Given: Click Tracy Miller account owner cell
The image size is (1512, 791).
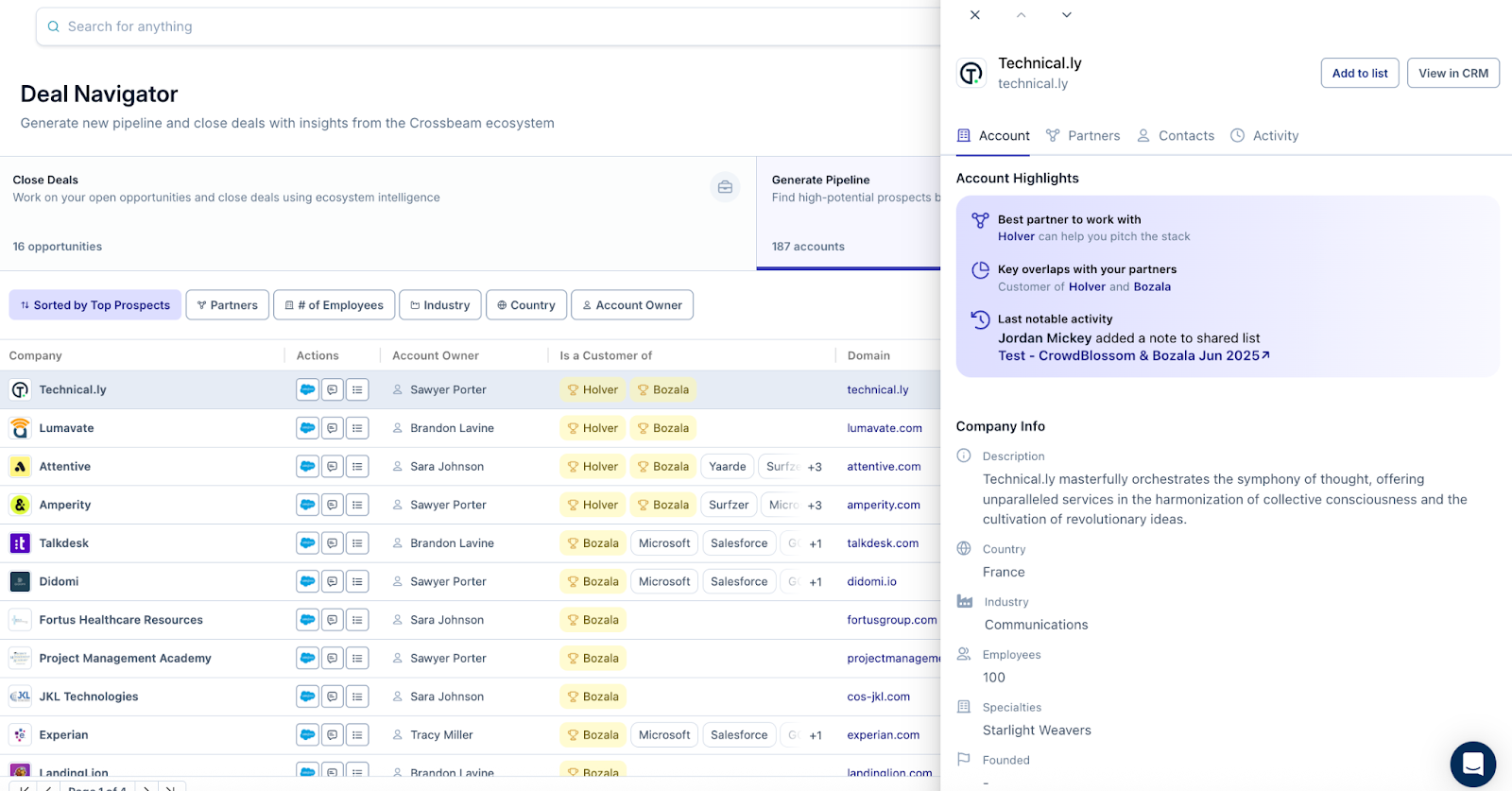Looking at the screenshot, I should point(441,735).
